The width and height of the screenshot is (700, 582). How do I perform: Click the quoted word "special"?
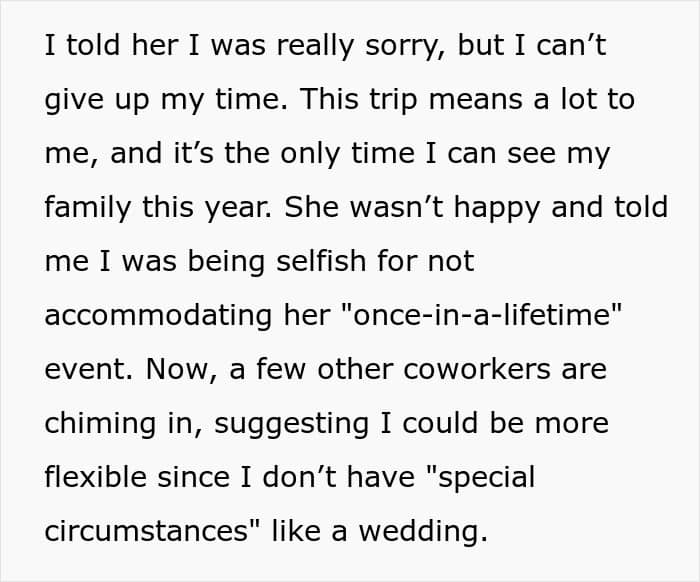[482, 478]
